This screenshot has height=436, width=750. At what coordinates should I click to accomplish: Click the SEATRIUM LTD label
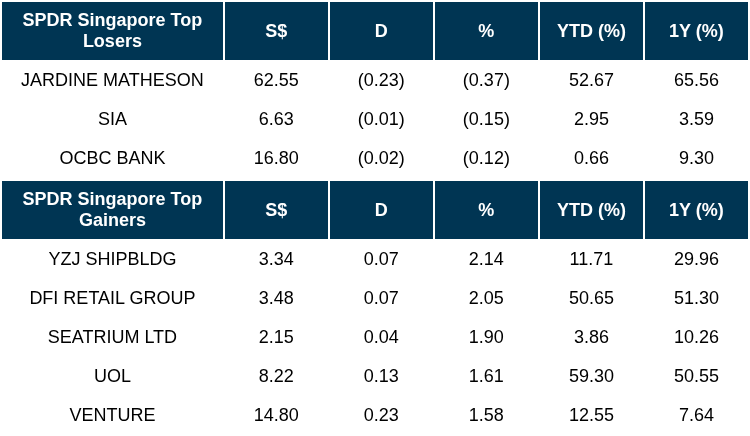(112, 337)
